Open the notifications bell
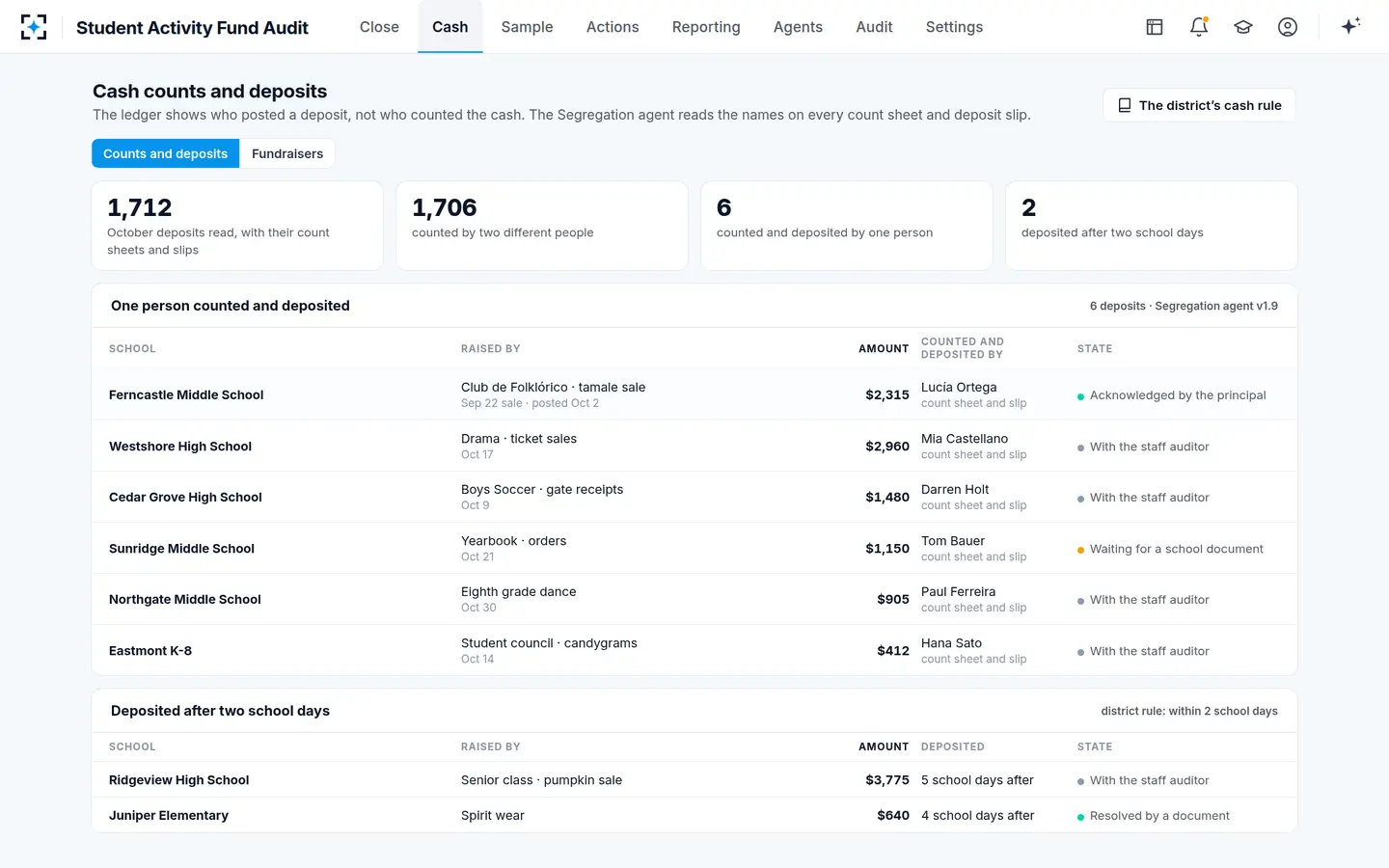 pos(1199,27)
